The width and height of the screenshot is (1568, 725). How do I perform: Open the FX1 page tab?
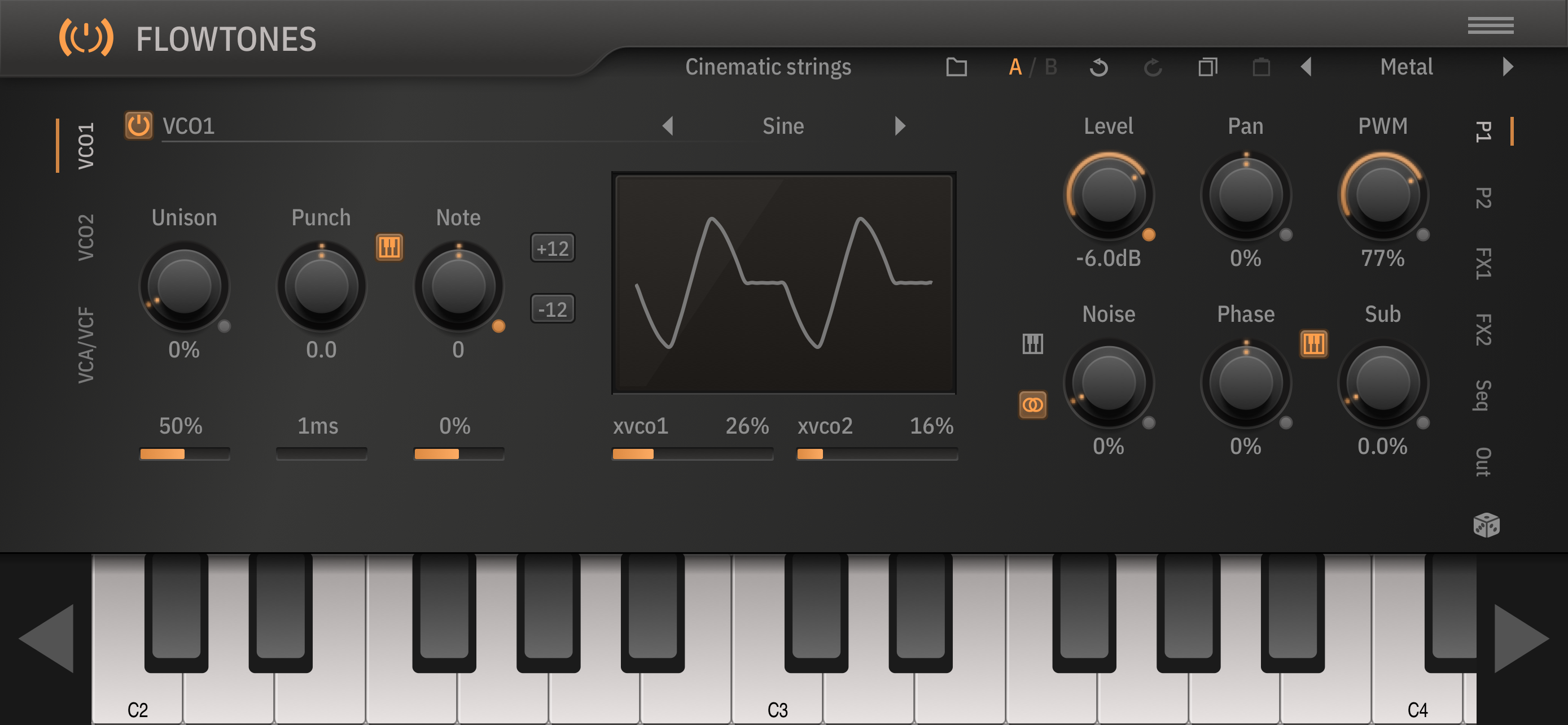[1483, 264]
